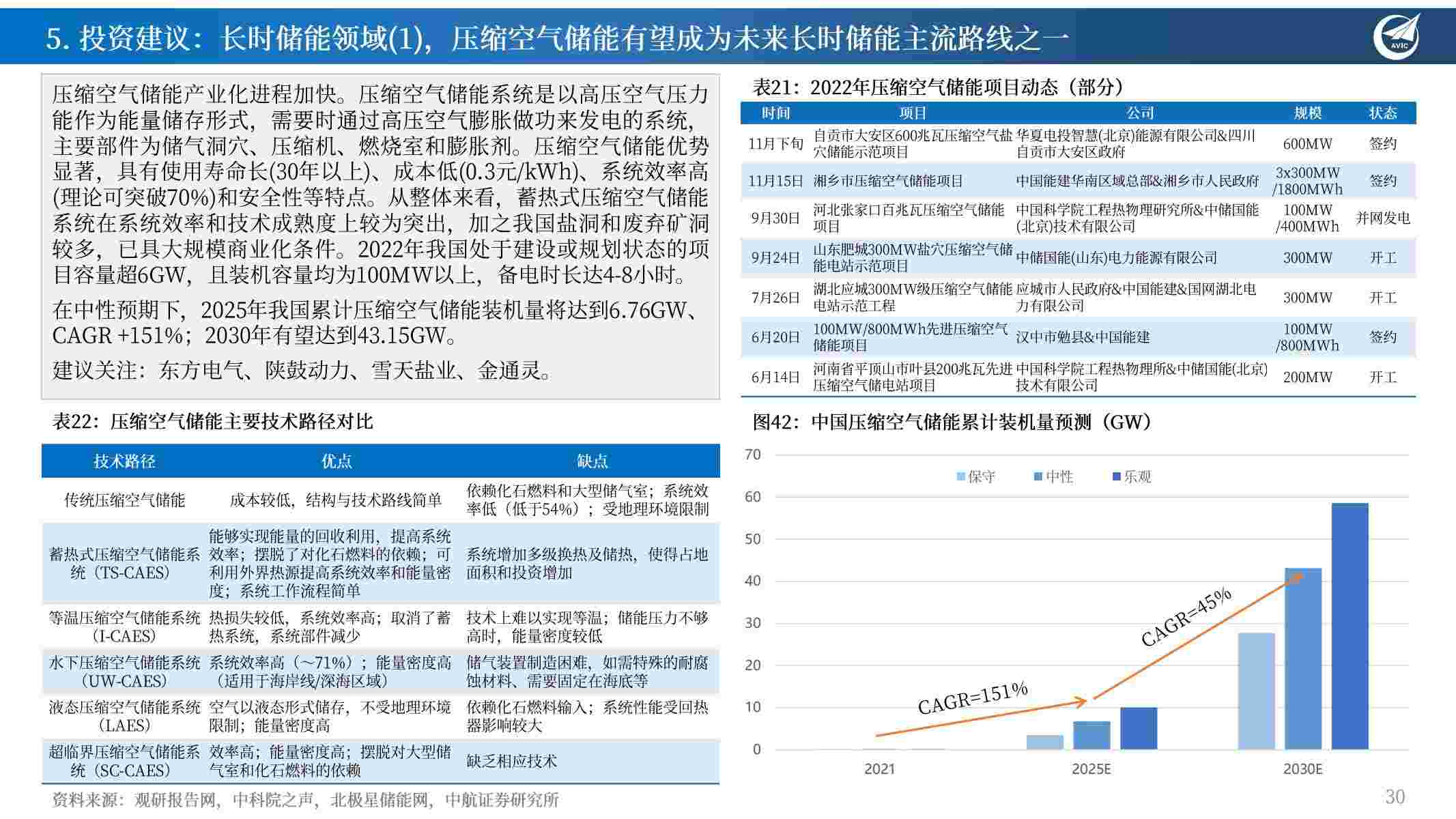Click header 缺点 in table 22

[592, 461]
